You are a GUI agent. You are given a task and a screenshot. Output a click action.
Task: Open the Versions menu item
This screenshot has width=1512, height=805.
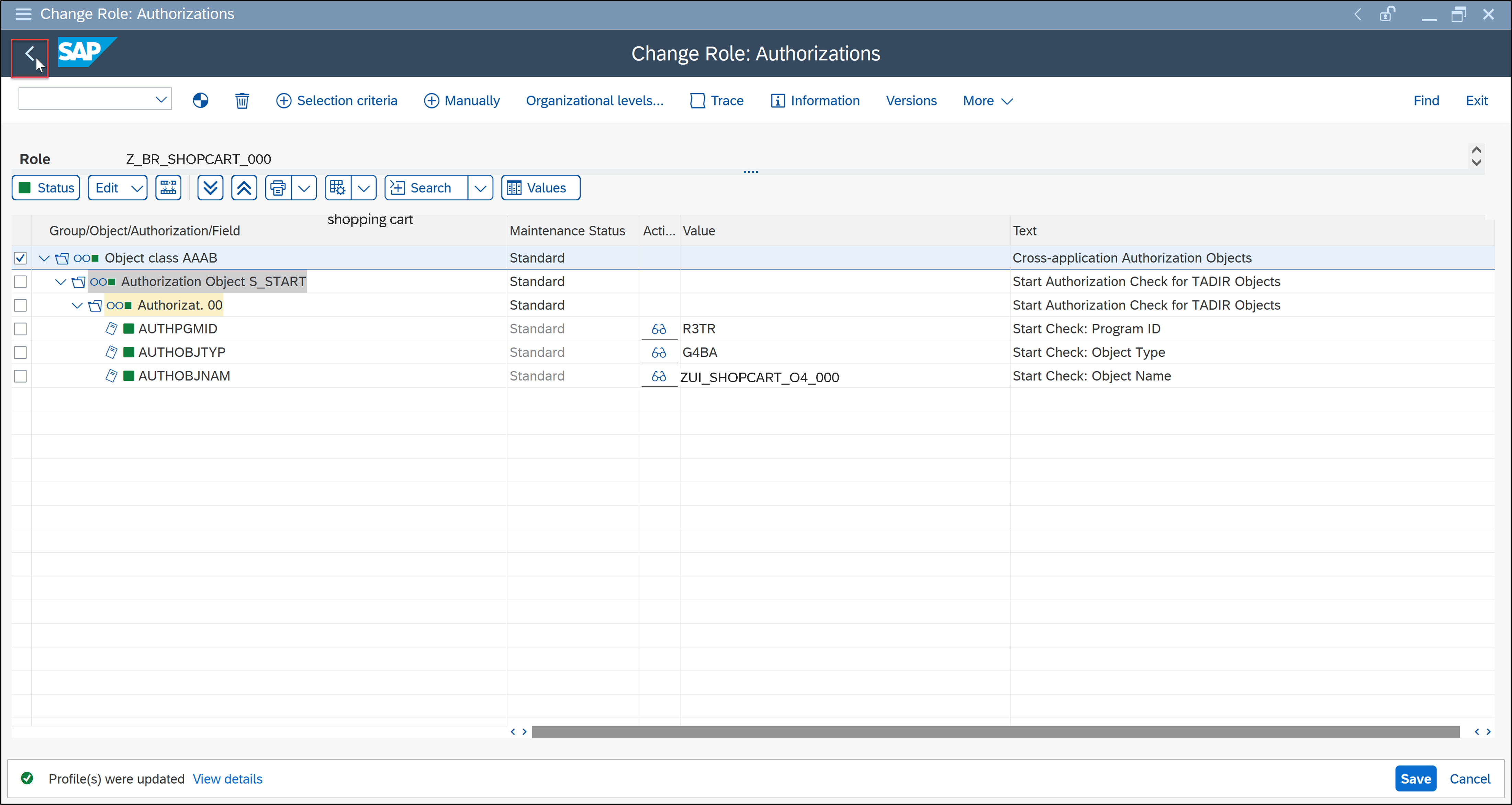point(911,101)
